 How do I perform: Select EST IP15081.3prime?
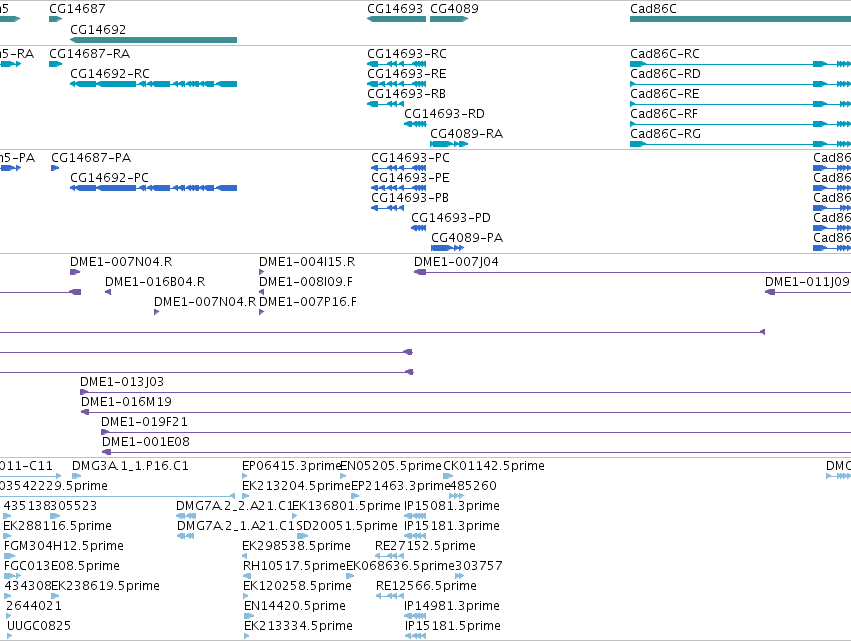pos(452,506)
